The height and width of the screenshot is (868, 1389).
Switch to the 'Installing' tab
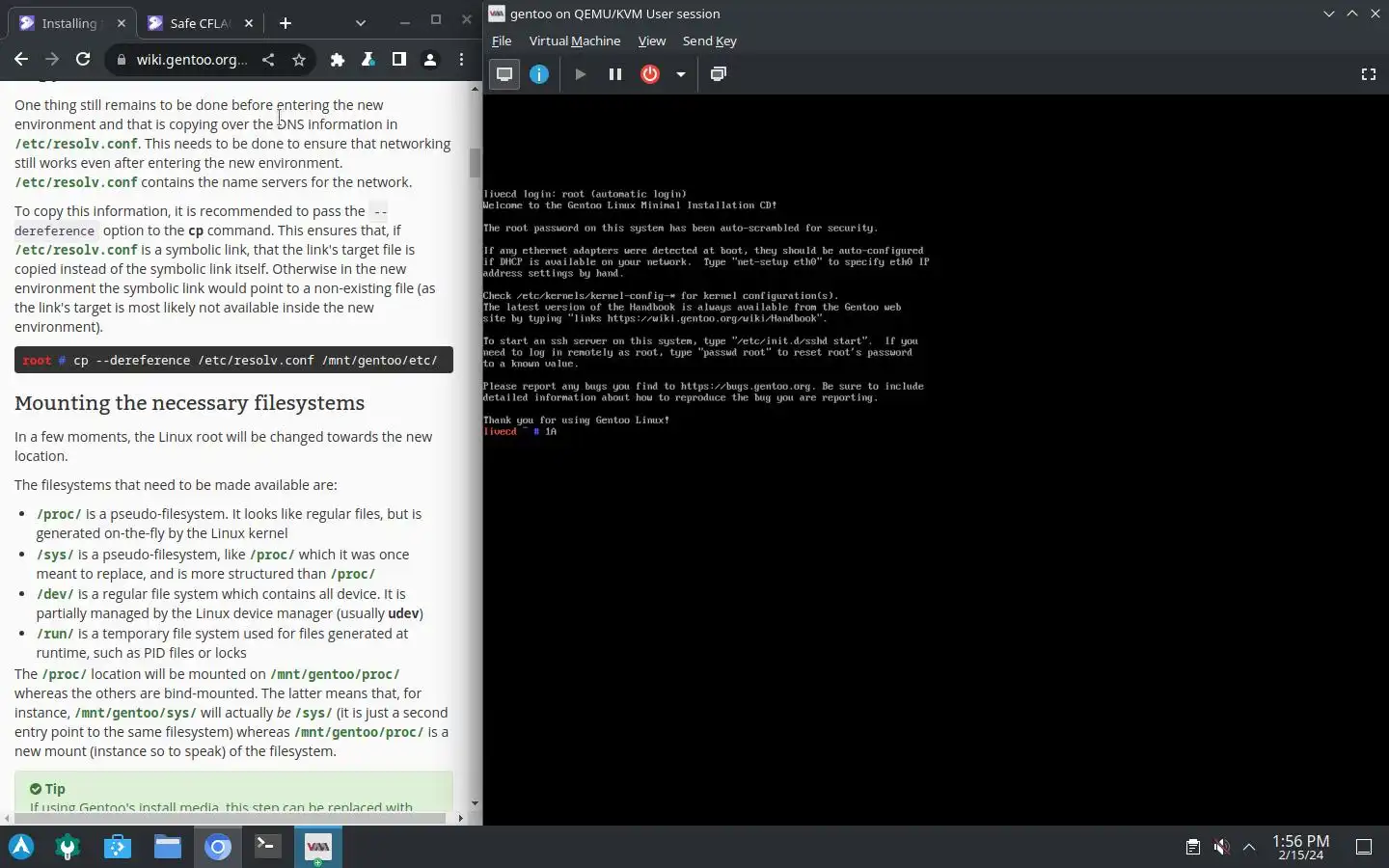coord(71,23)
